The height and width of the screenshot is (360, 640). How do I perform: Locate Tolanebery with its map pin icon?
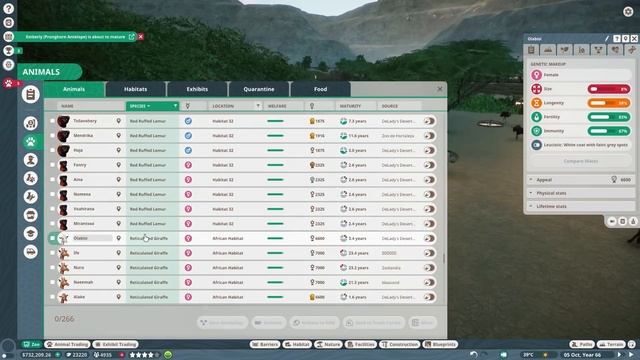pyautogui.click(x=118, y=121)
